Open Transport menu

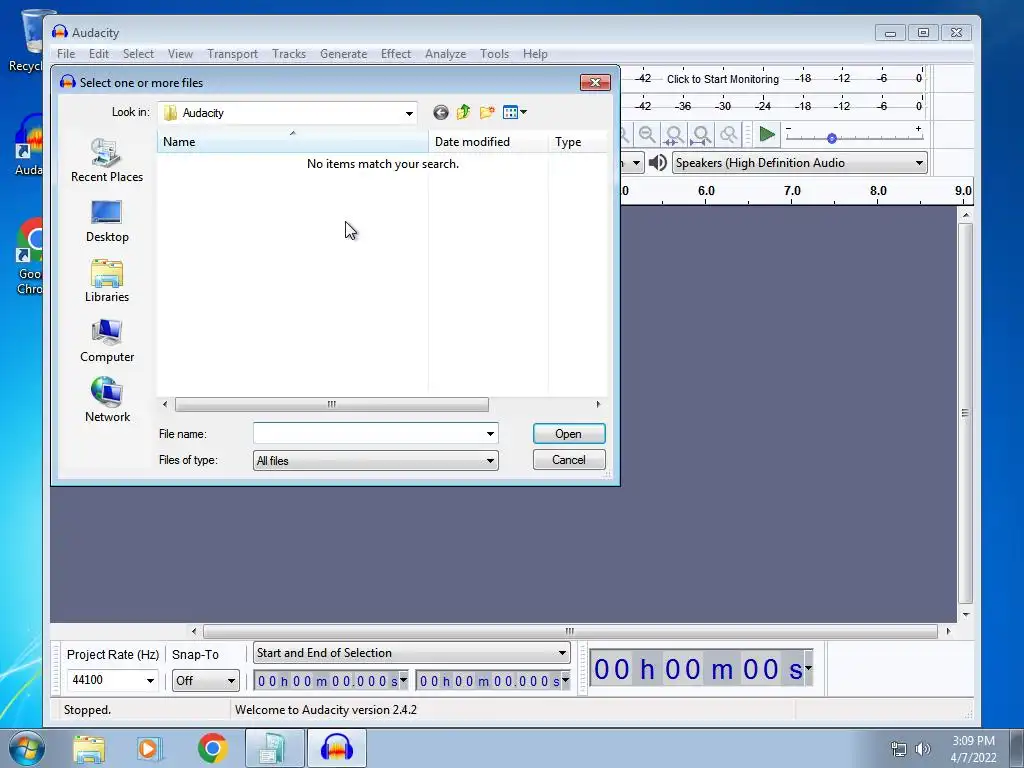point(232,54)
